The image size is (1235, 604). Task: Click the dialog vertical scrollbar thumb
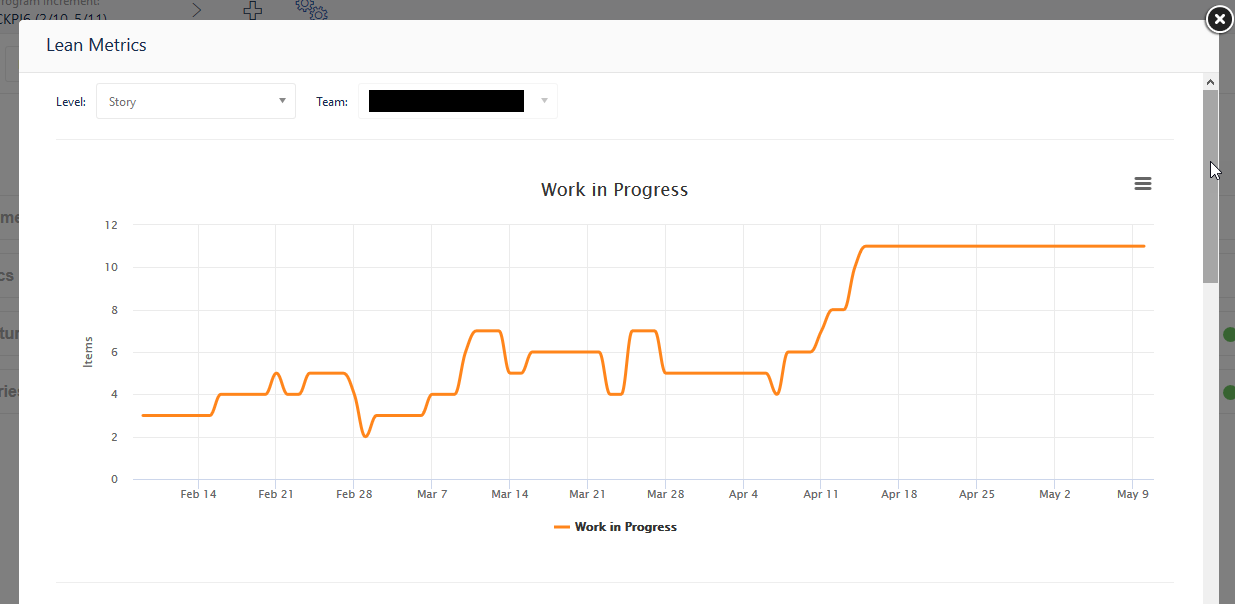point(1210,186)
